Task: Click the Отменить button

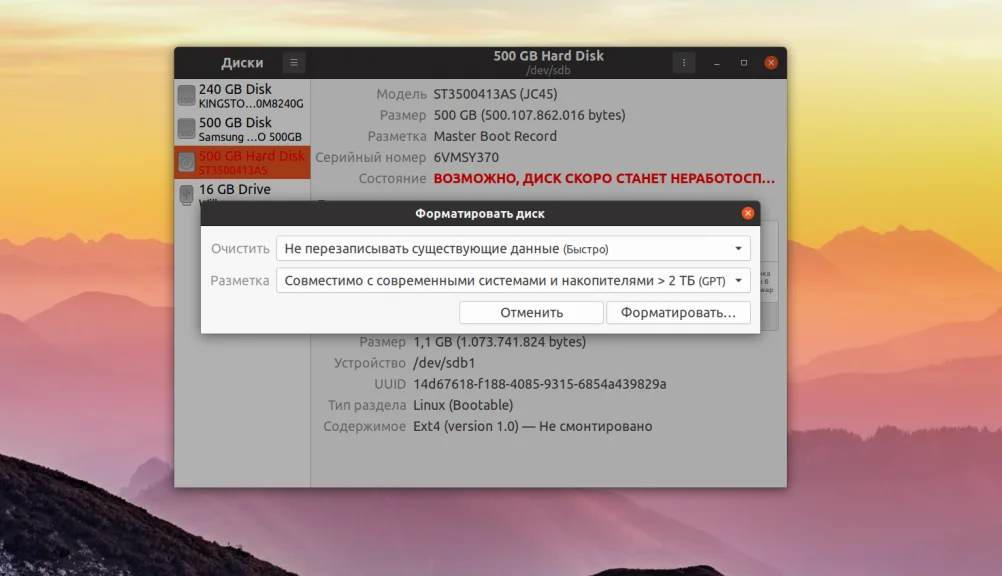Action: (x=531, y=313)
